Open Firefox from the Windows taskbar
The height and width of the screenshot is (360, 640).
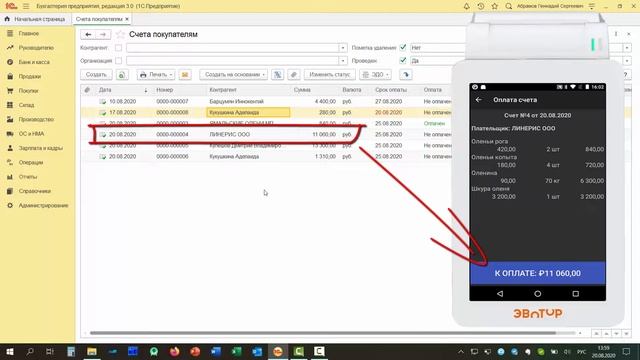click(x=175, y=351)
